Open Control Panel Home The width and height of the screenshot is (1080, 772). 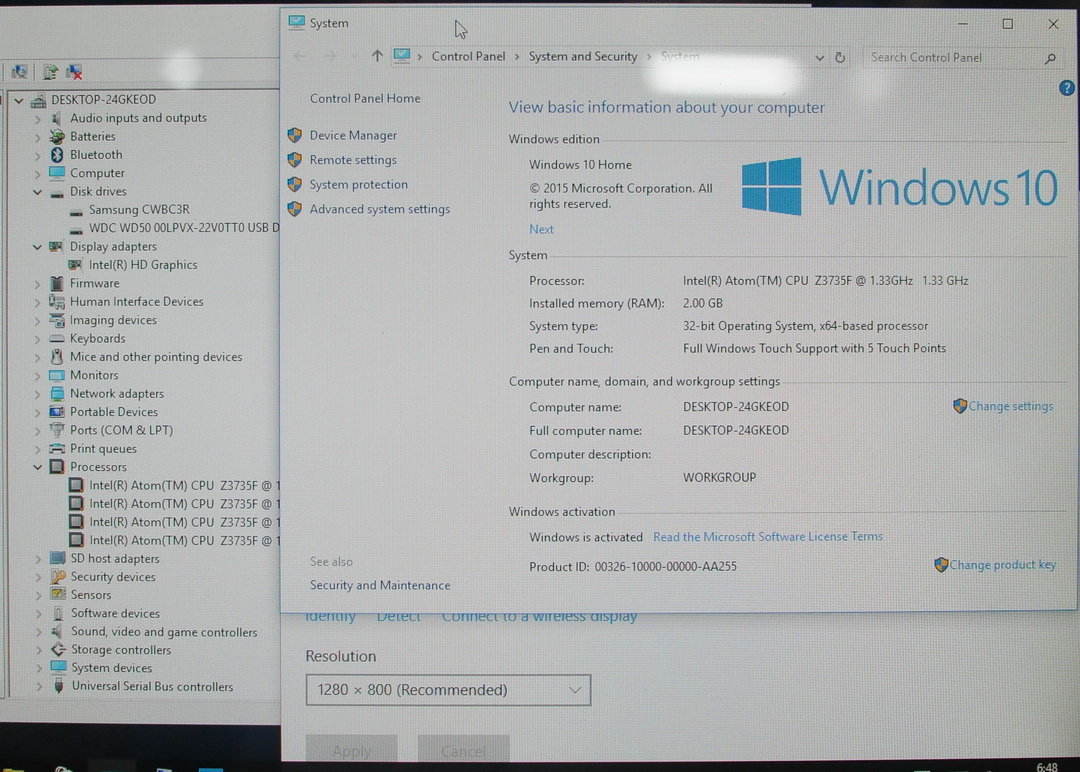point(365,98)
